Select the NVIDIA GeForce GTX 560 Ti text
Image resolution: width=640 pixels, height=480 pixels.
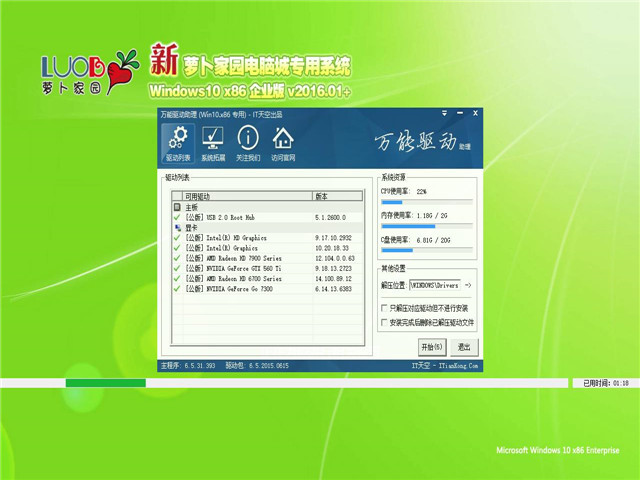pyautogui.click(x=233, y=268)
